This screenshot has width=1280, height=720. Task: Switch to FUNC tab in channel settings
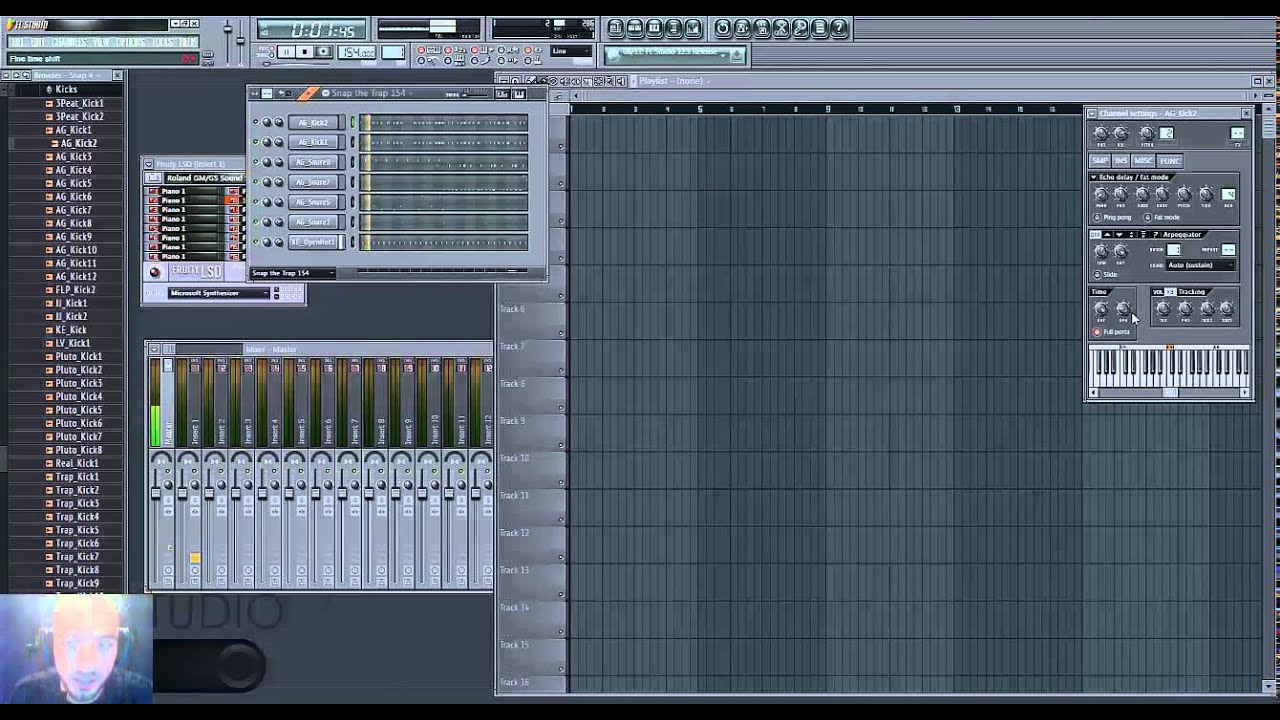tap(1170, 161)
